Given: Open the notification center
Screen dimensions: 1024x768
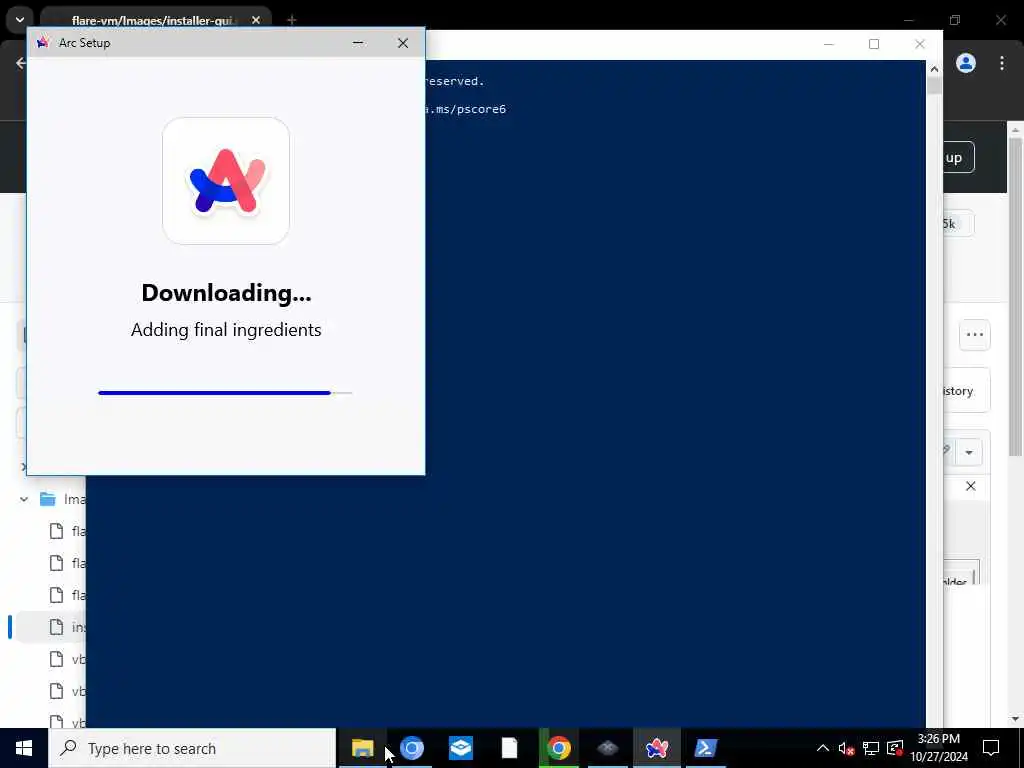Looking at the screenshot, I should click(x=991, y=748).
